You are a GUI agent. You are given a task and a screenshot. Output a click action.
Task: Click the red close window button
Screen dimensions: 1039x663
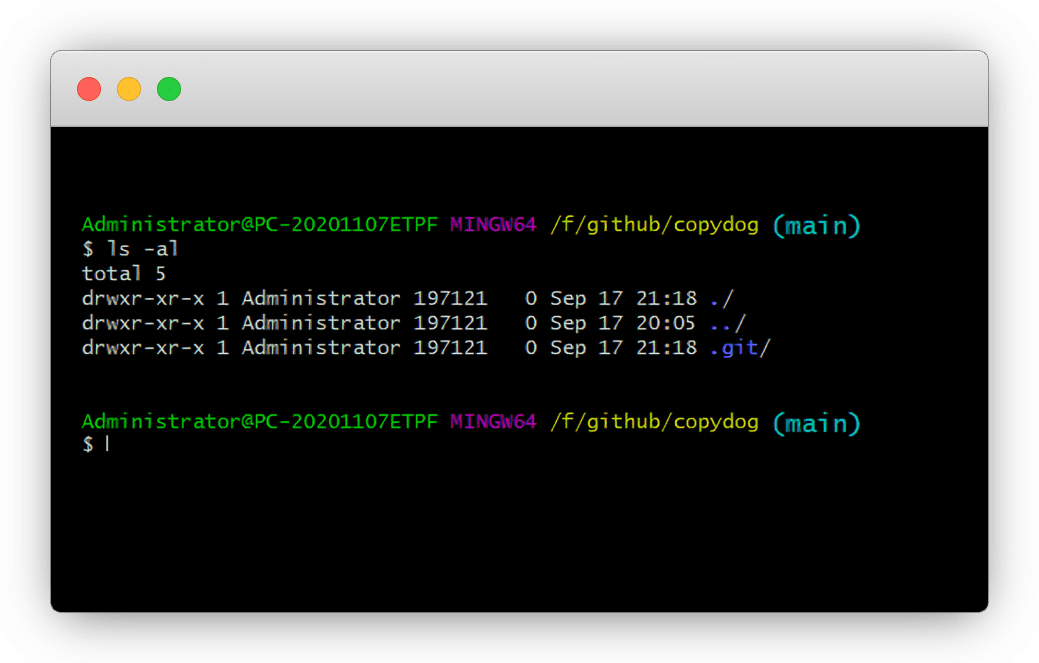[x=89, y=89]
